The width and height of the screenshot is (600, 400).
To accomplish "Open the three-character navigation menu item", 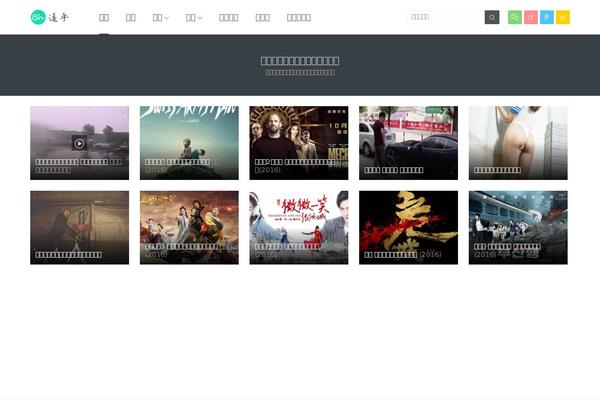I will 262,18.
